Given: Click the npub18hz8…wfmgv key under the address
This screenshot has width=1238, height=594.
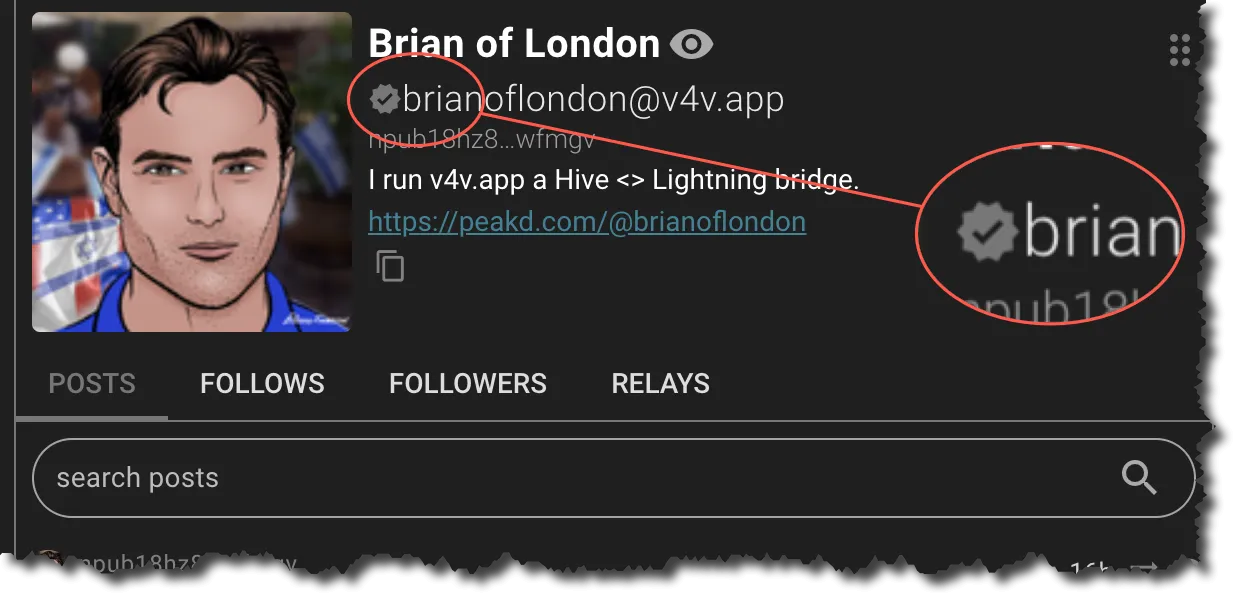Looking at the screenshot, I should point(482,141).
